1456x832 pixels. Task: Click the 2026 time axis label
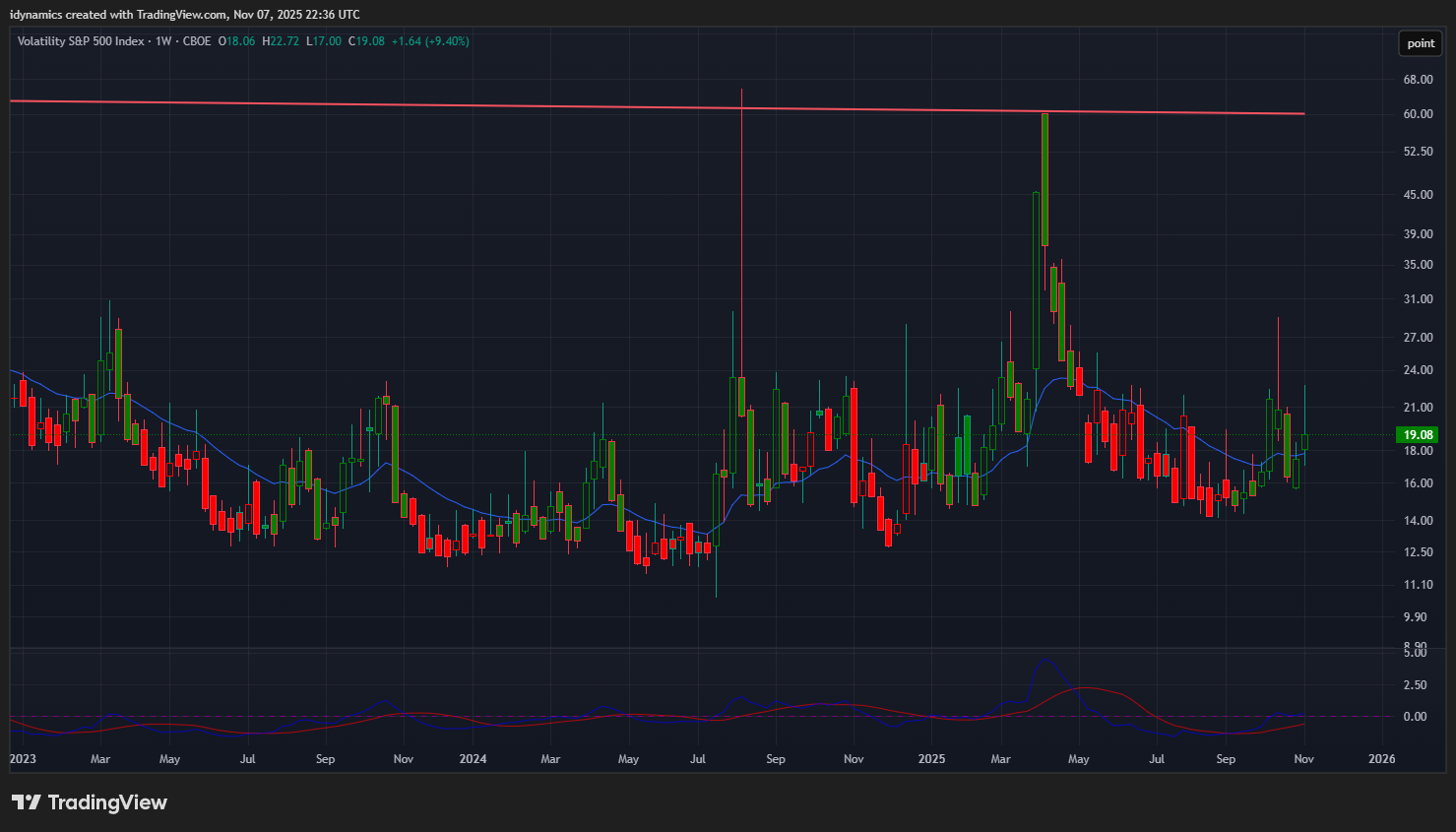click(1382, 759)
